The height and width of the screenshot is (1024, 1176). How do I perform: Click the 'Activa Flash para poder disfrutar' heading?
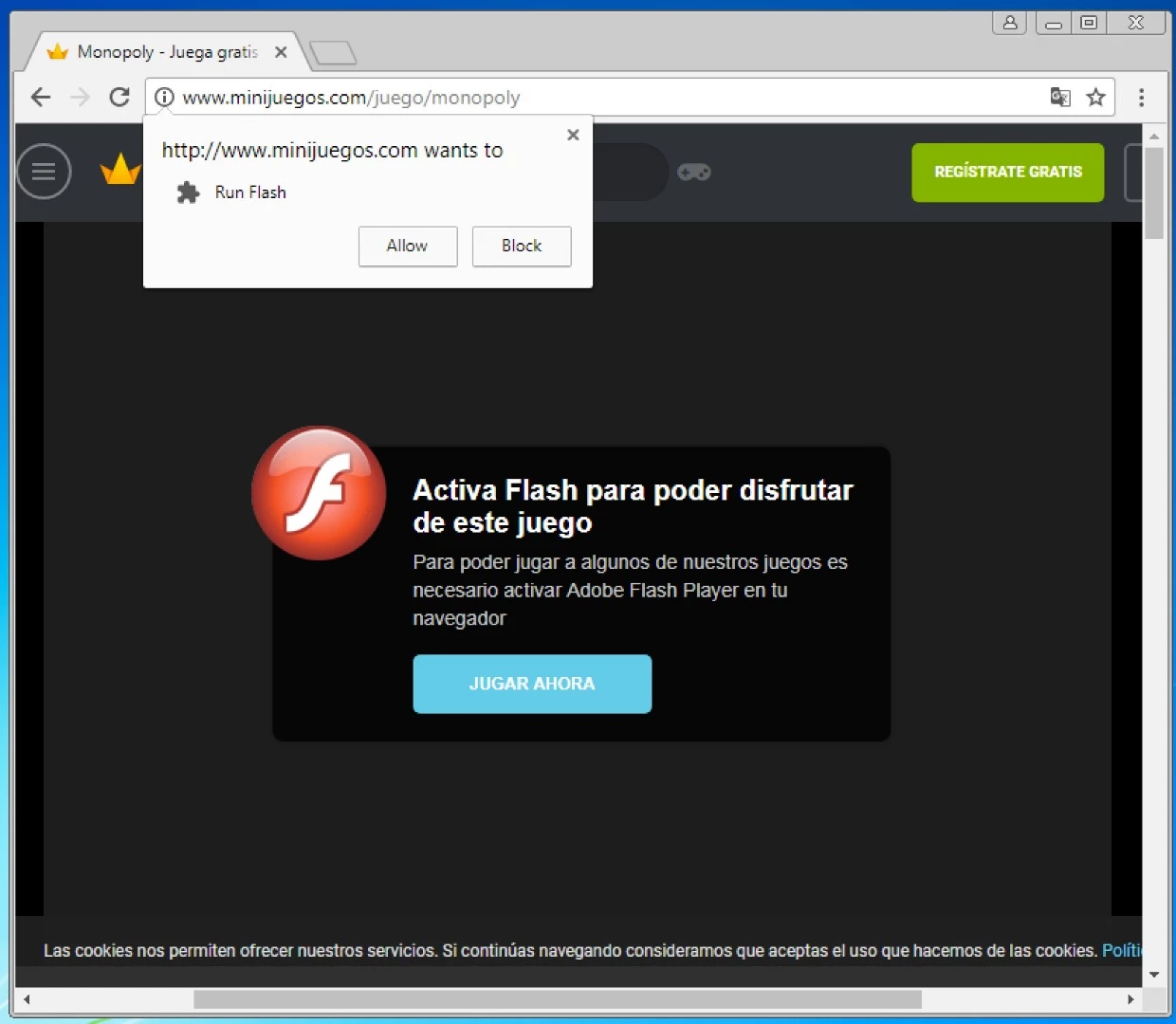[634, 506]
